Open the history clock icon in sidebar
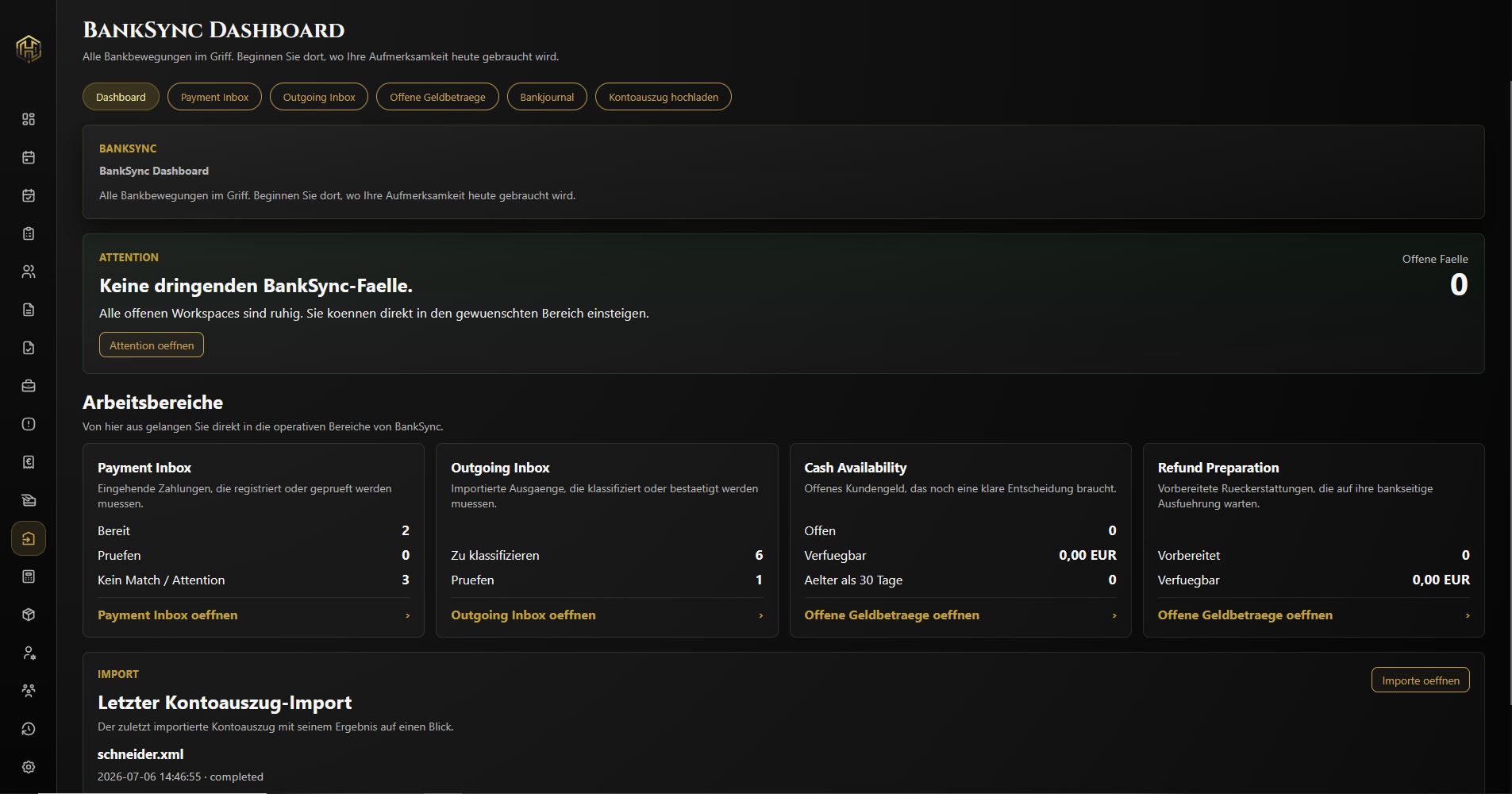This screenshot has width=1512, height=794. (29, 729)
